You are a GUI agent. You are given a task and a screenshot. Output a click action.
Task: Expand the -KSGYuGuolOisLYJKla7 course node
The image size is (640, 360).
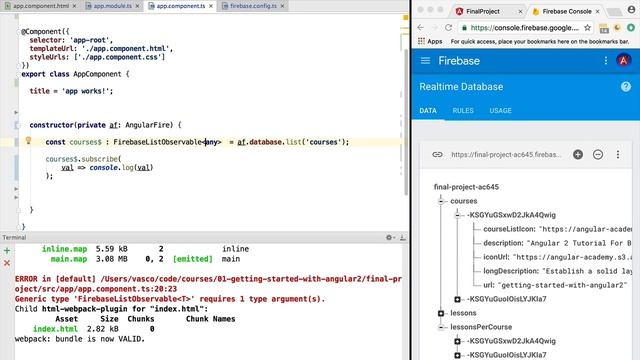pyautogui.click(x=458, y=299)
